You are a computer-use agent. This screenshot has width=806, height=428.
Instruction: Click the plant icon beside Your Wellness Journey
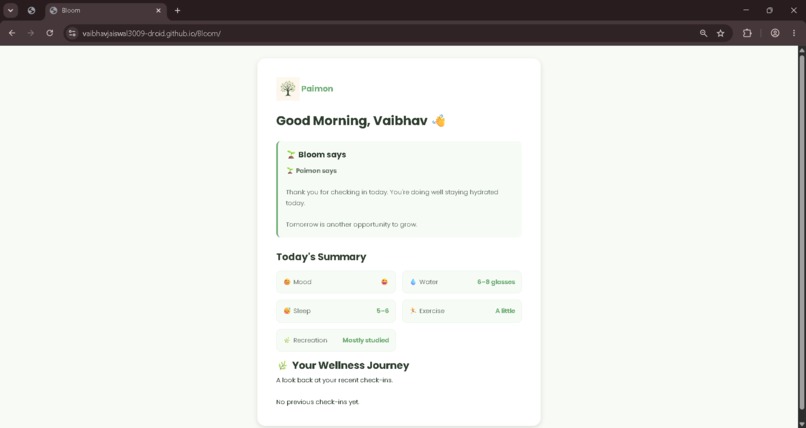[282, 365]
